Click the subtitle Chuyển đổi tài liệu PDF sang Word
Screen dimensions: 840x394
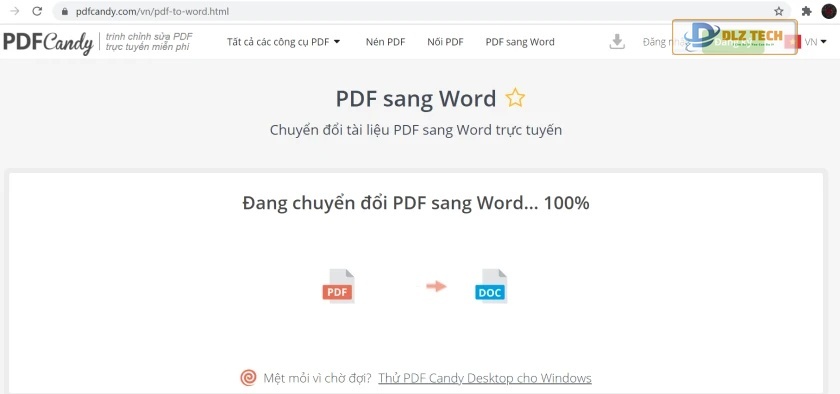pyautogui.click(x=416, y=130)
